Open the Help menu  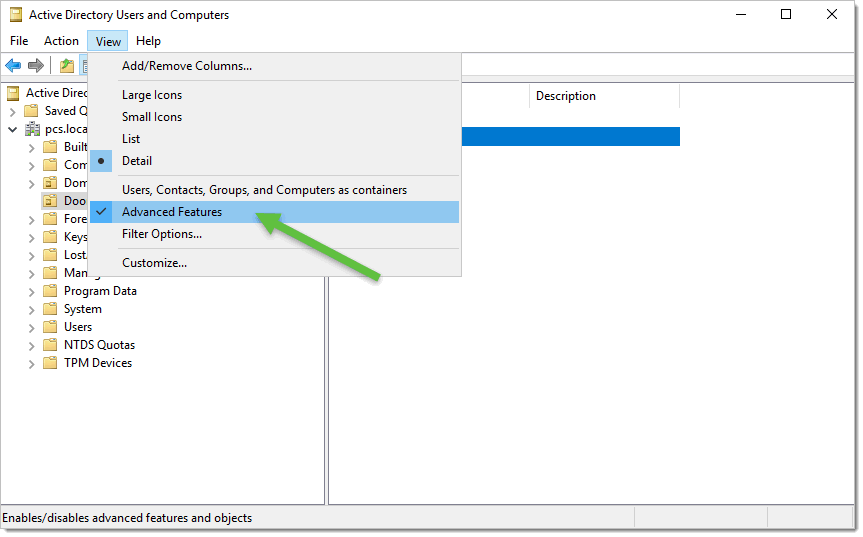(x=148, y=41)
